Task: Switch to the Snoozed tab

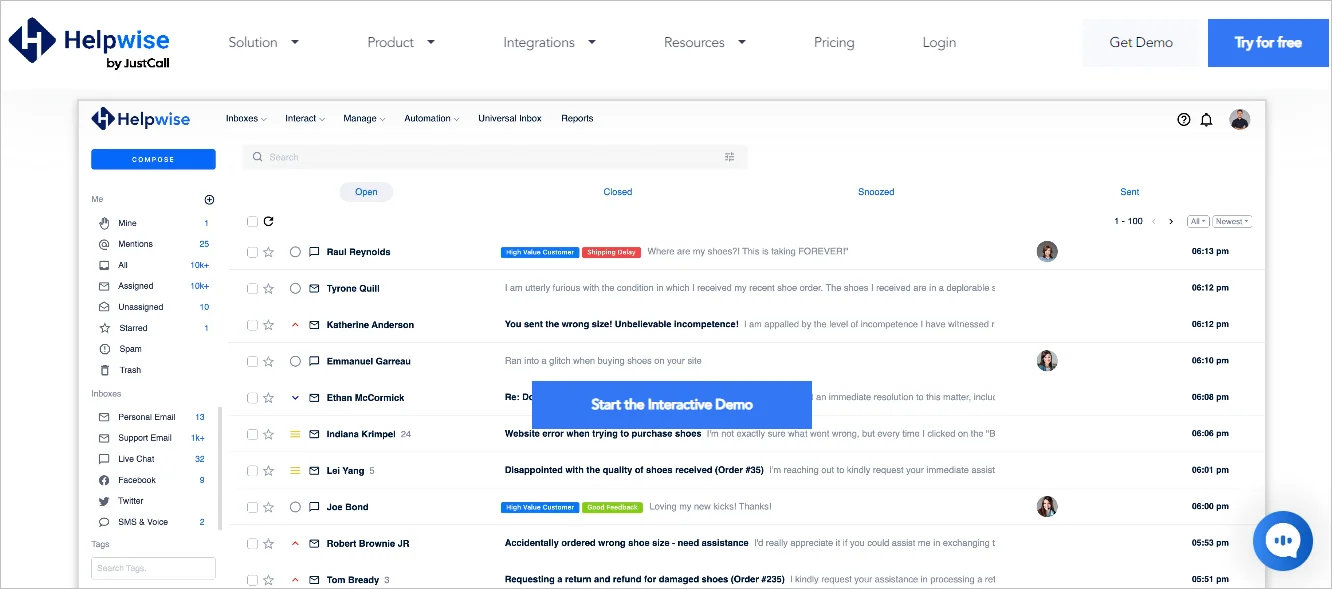Action: (x=876, y=192)
